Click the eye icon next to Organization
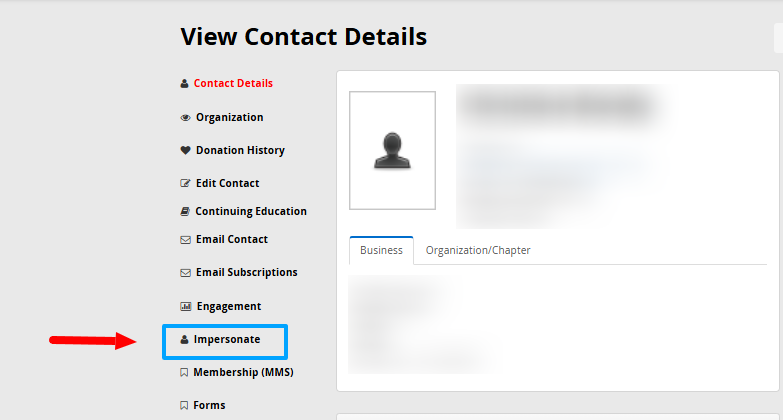The height and width of the screenshot is (420, 783). [185, 118]
